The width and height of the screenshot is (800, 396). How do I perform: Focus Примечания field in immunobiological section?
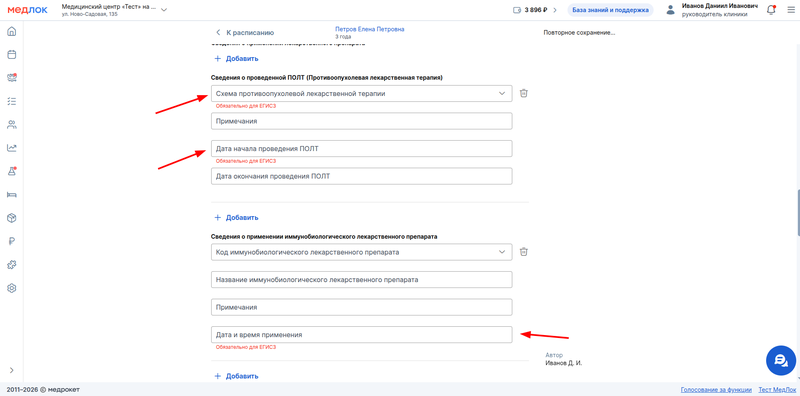click(361, 307)
